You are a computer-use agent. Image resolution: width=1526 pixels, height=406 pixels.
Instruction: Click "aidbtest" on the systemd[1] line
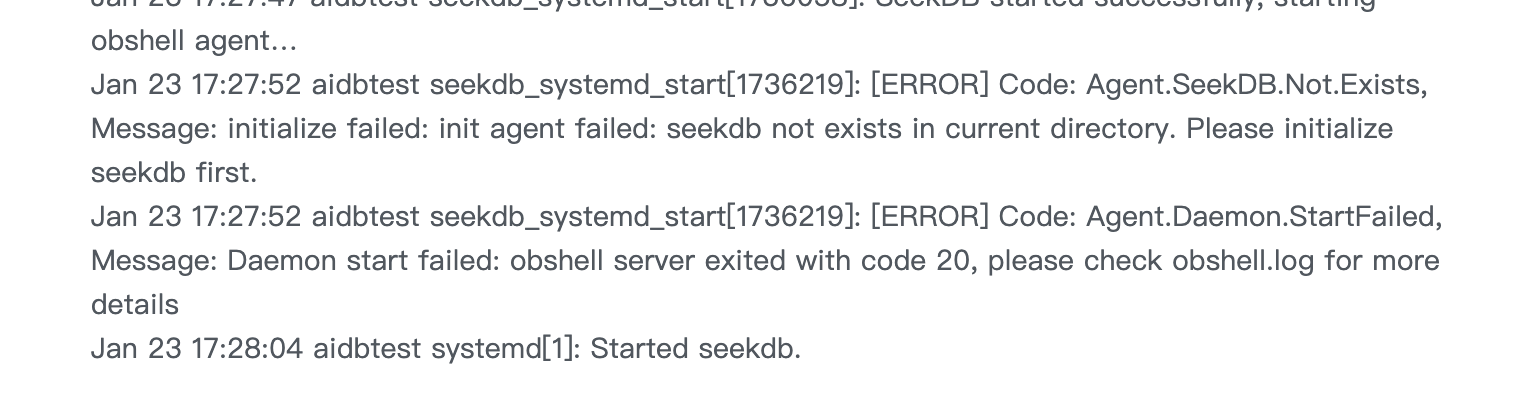367,349
